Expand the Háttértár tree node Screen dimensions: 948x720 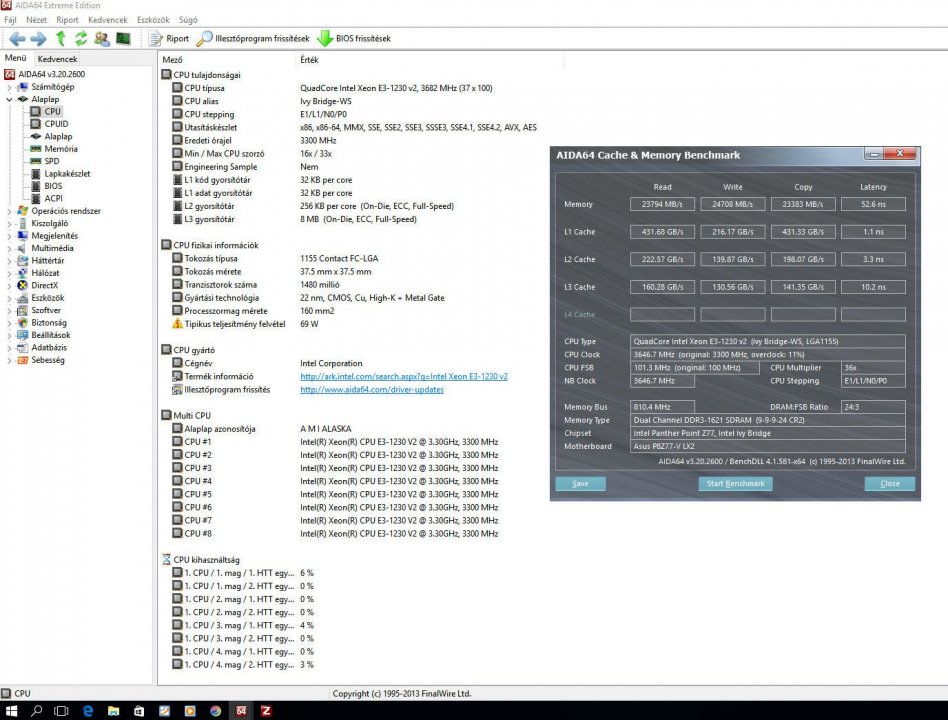click(9, 261)
